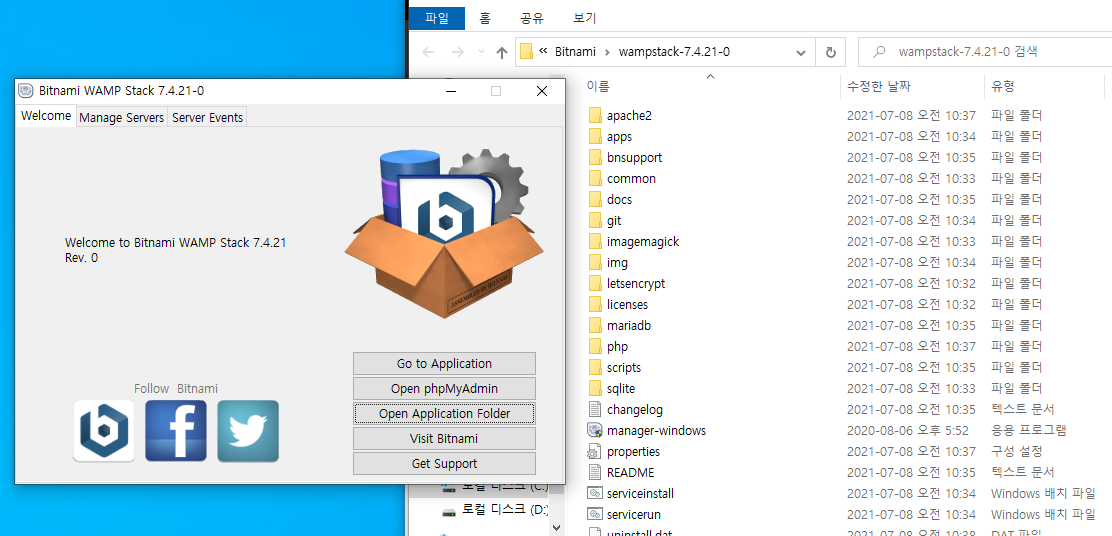Select the manager-windows application icon
This screenshot has width=1112, height=536.
tap(595, 430)
